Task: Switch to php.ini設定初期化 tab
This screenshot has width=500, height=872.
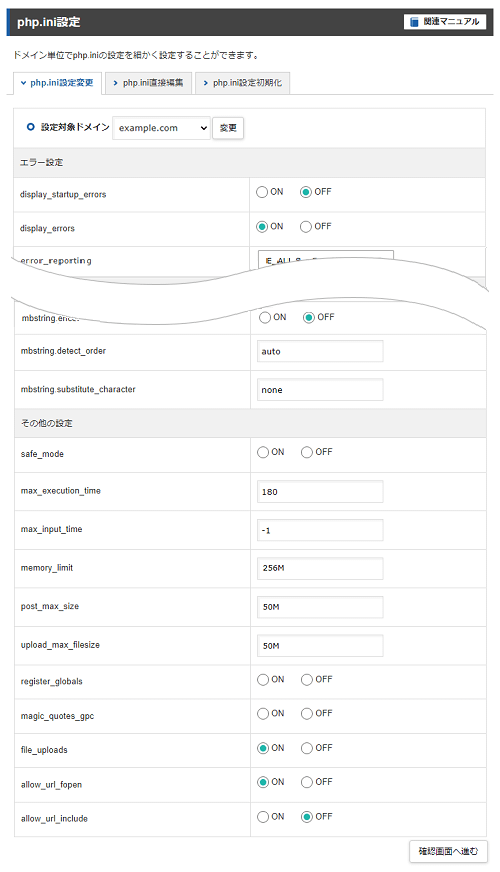Action: pyautogui.click(x=242, y=83)
